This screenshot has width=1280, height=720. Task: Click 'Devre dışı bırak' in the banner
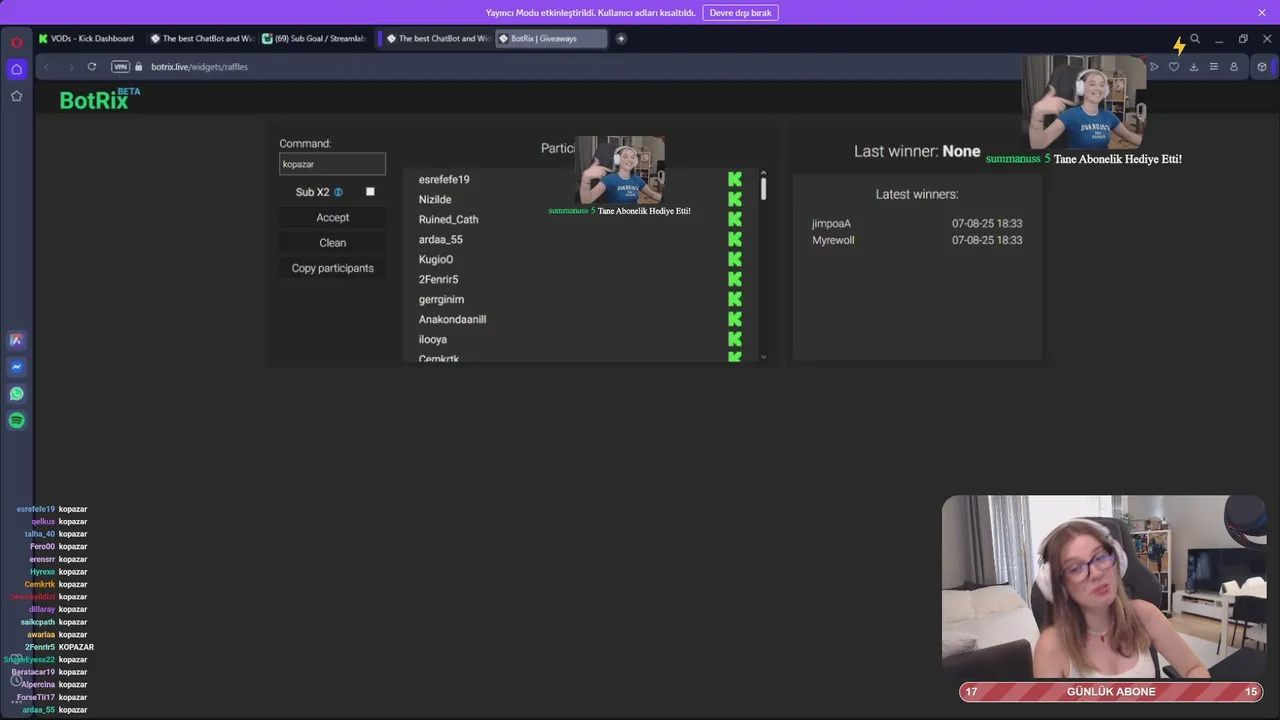[740, 13]
